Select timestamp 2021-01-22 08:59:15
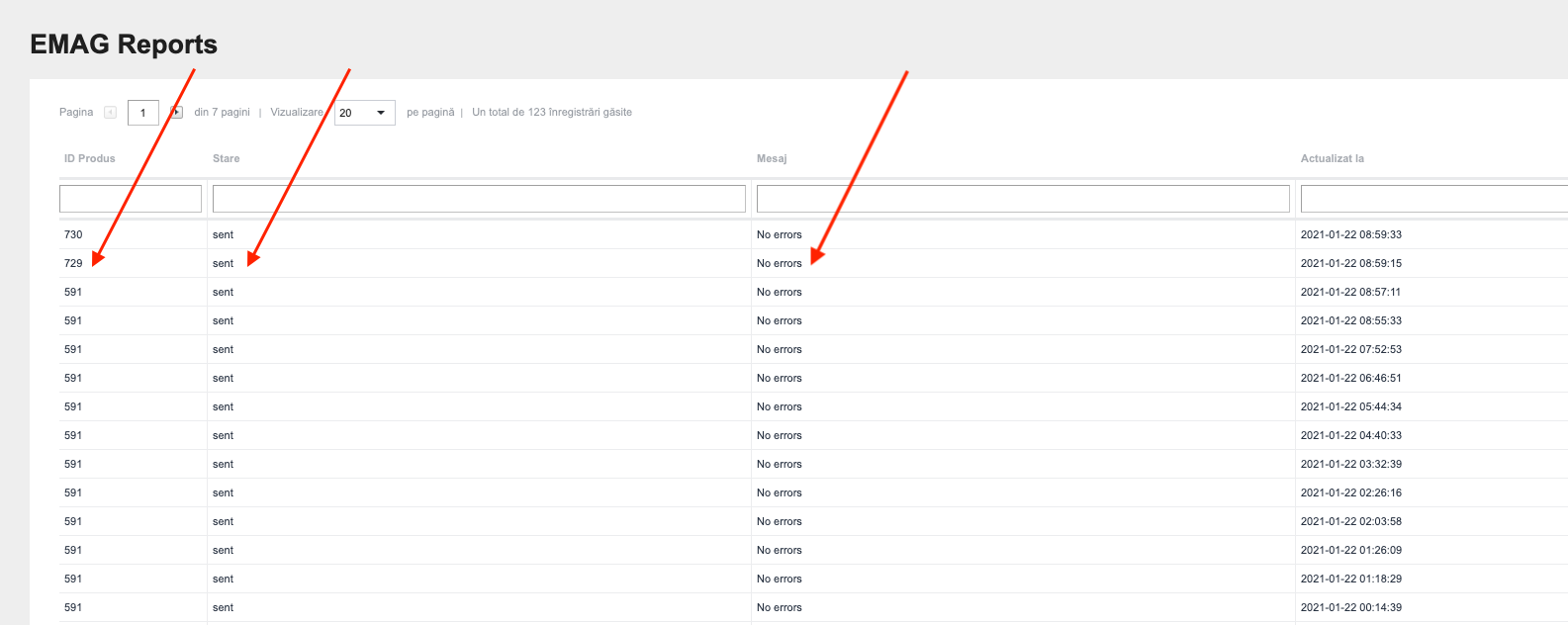The width and height of the screenshot is (1568, 625). click(1351, 263)
